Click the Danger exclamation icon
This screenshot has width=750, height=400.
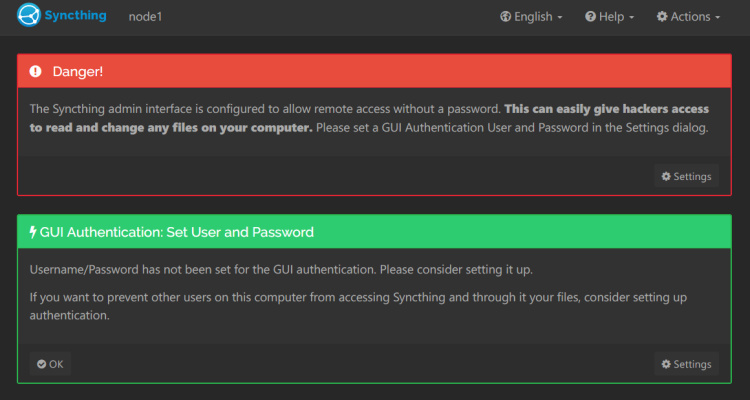36,72
